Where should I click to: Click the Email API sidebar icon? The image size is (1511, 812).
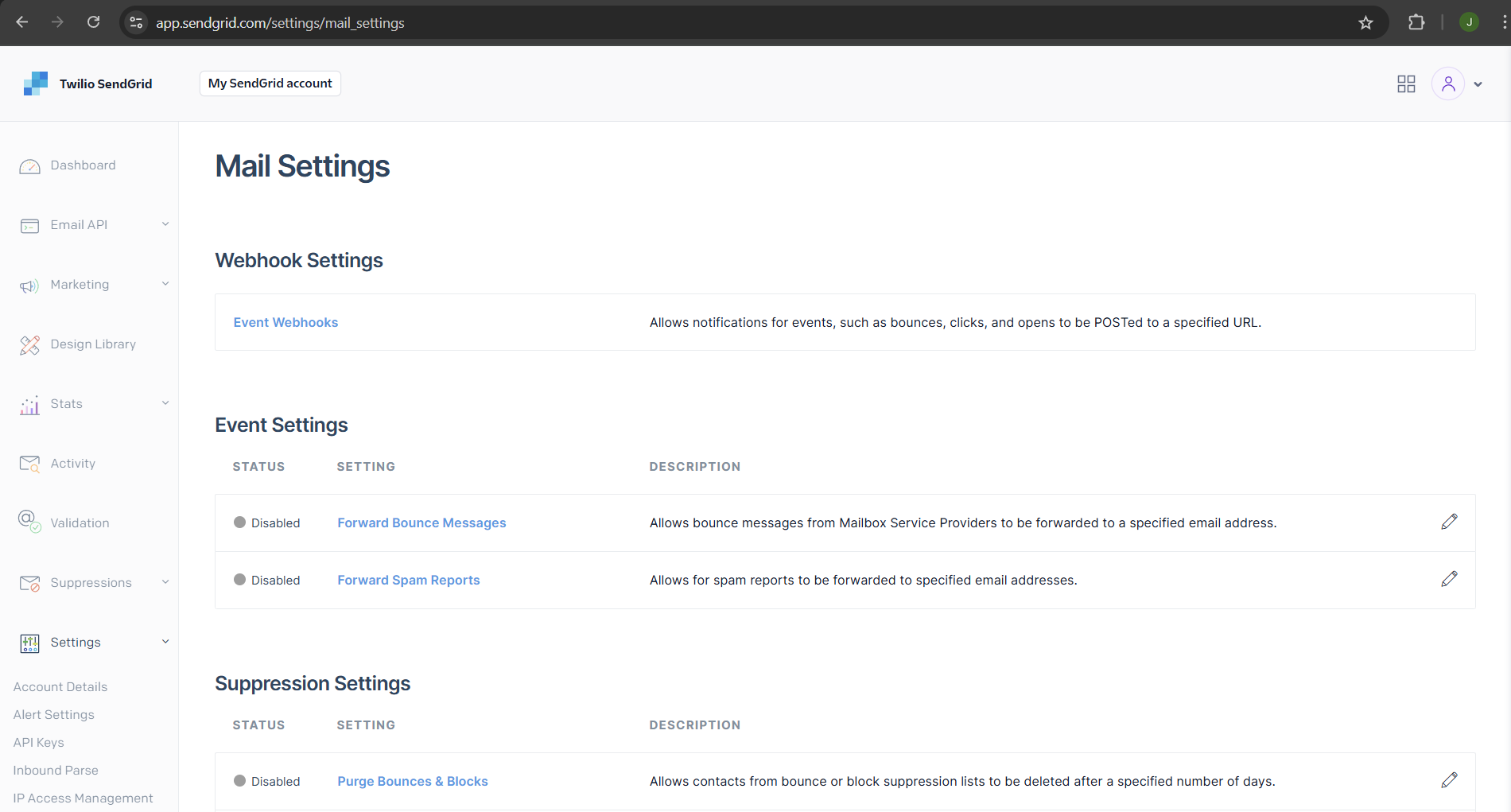[x=29, y=226]
